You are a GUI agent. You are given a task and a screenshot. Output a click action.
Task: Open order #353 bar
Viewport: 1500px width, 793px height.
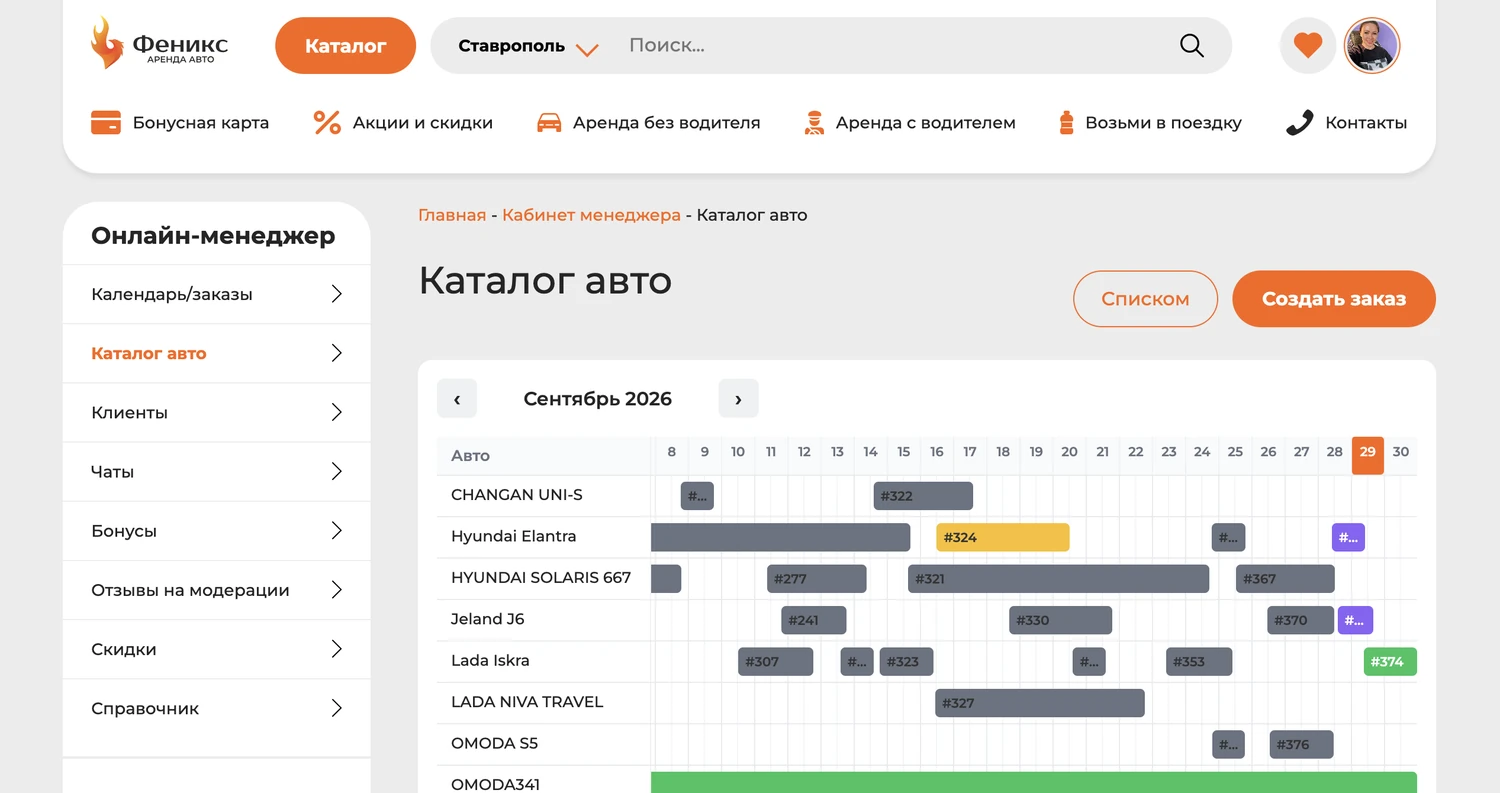(1199, 661)
